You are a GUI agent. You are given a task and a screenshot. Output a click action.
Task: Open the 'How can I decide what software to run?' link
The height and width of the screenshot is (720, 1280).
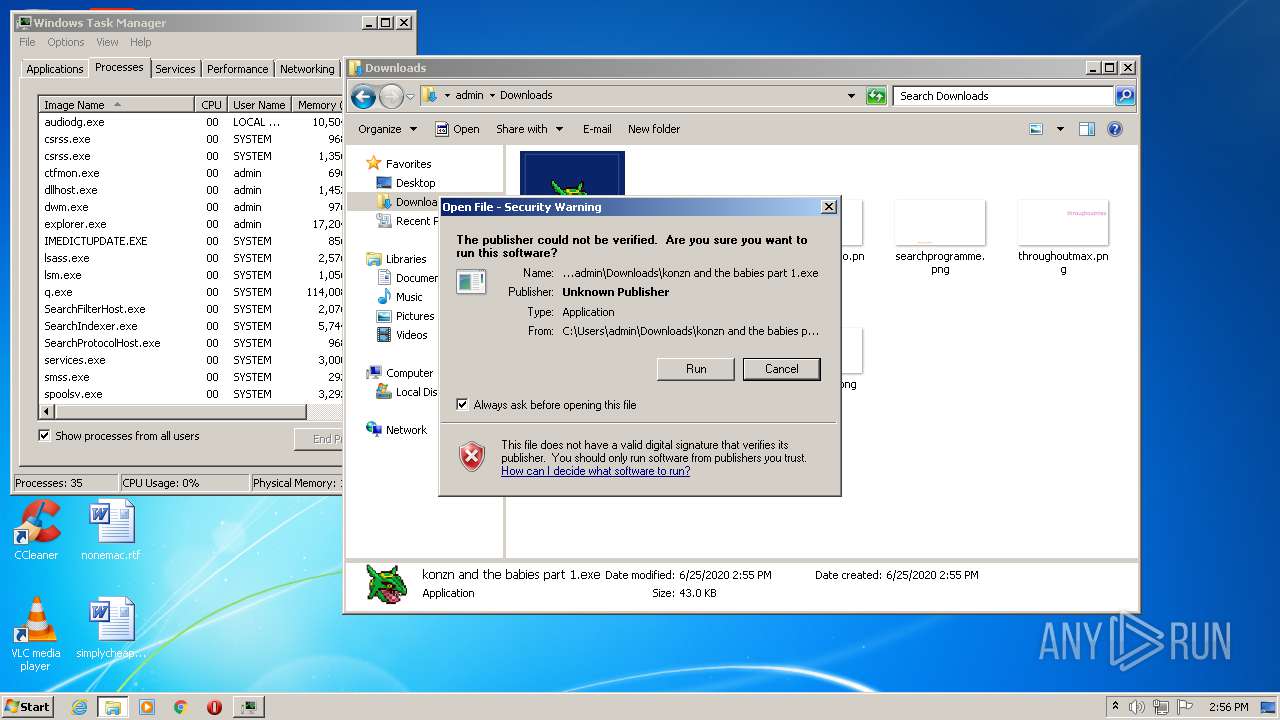(x=595, y=471)
